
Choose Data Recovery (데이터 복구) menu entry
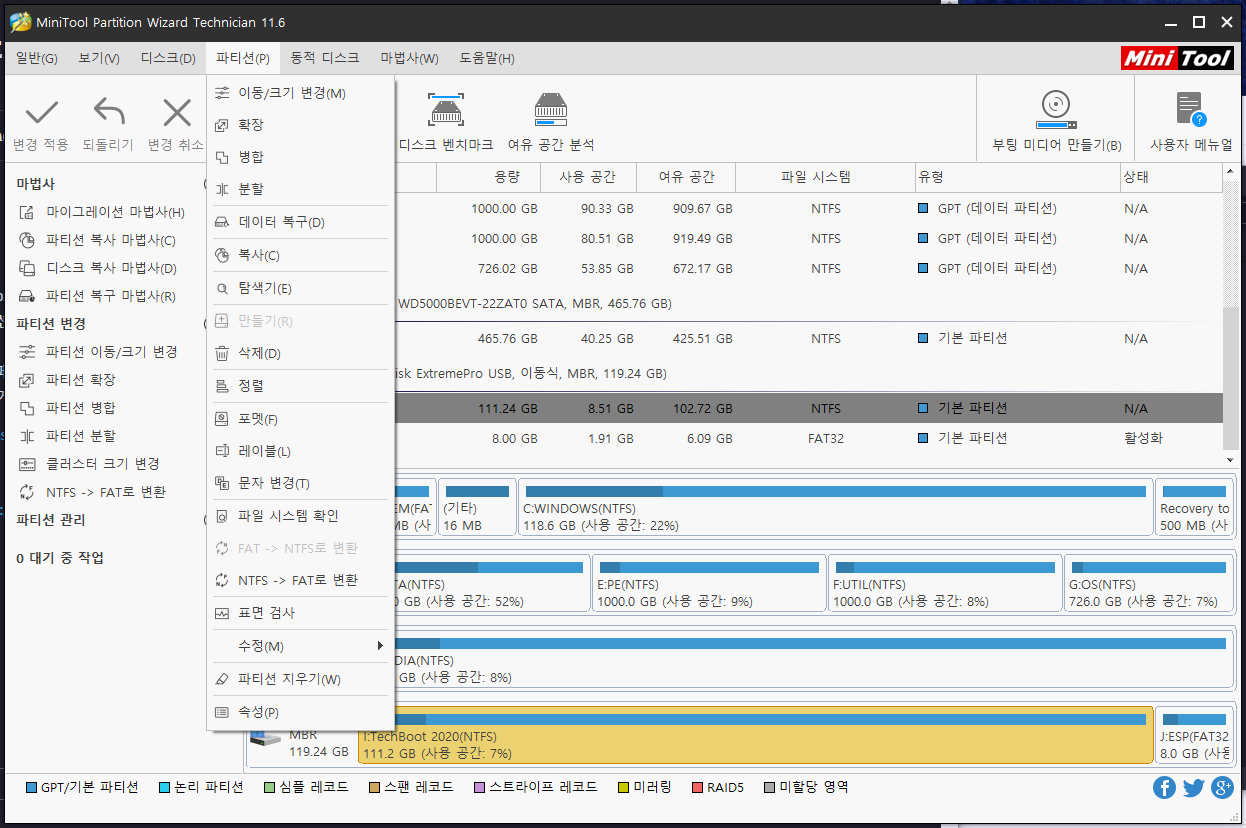301,222
